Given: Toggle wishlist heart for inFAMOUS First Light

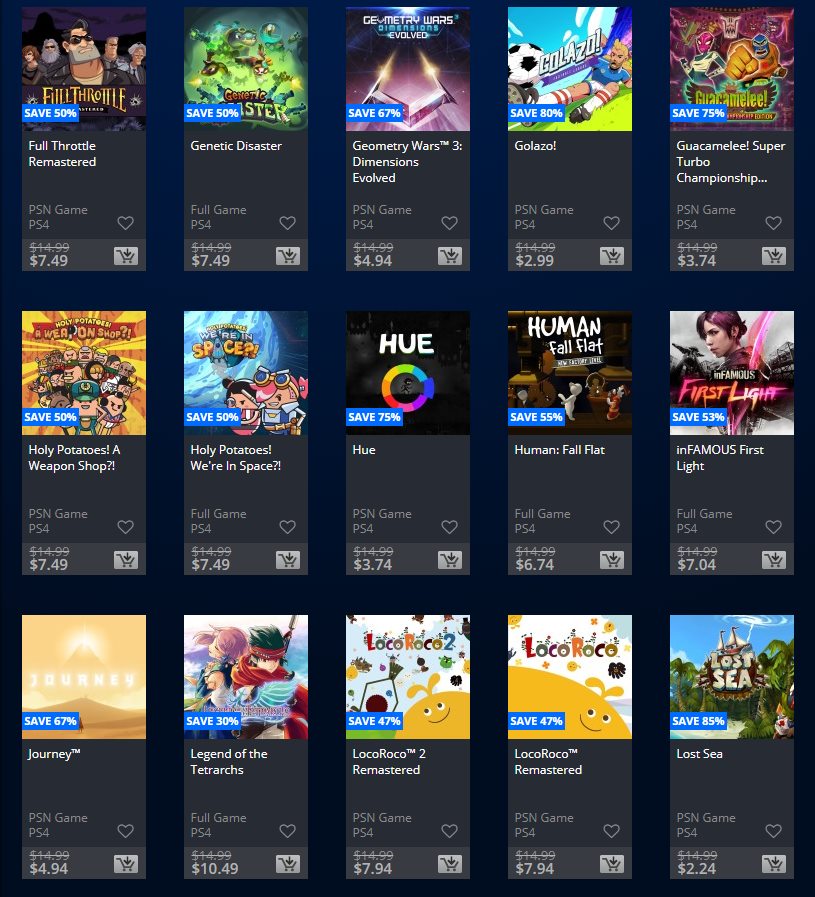Looking at the screenshot, I should [x=773, y=526].
